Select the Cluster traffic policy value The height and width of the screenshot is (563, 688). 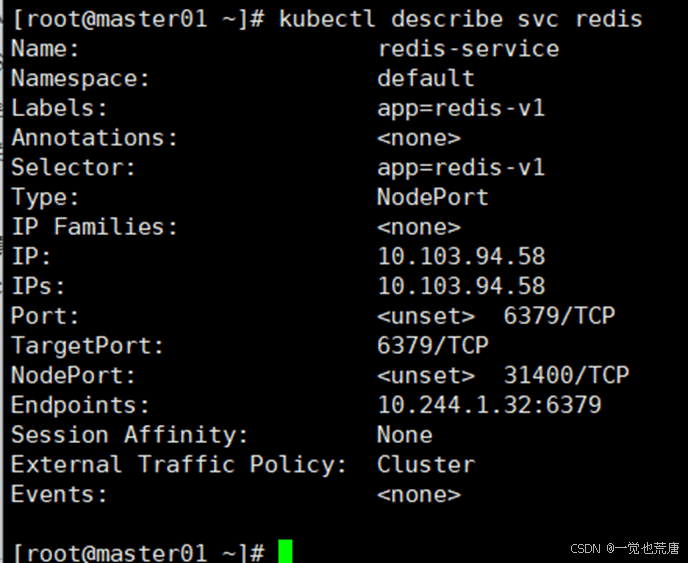point(425,464)
